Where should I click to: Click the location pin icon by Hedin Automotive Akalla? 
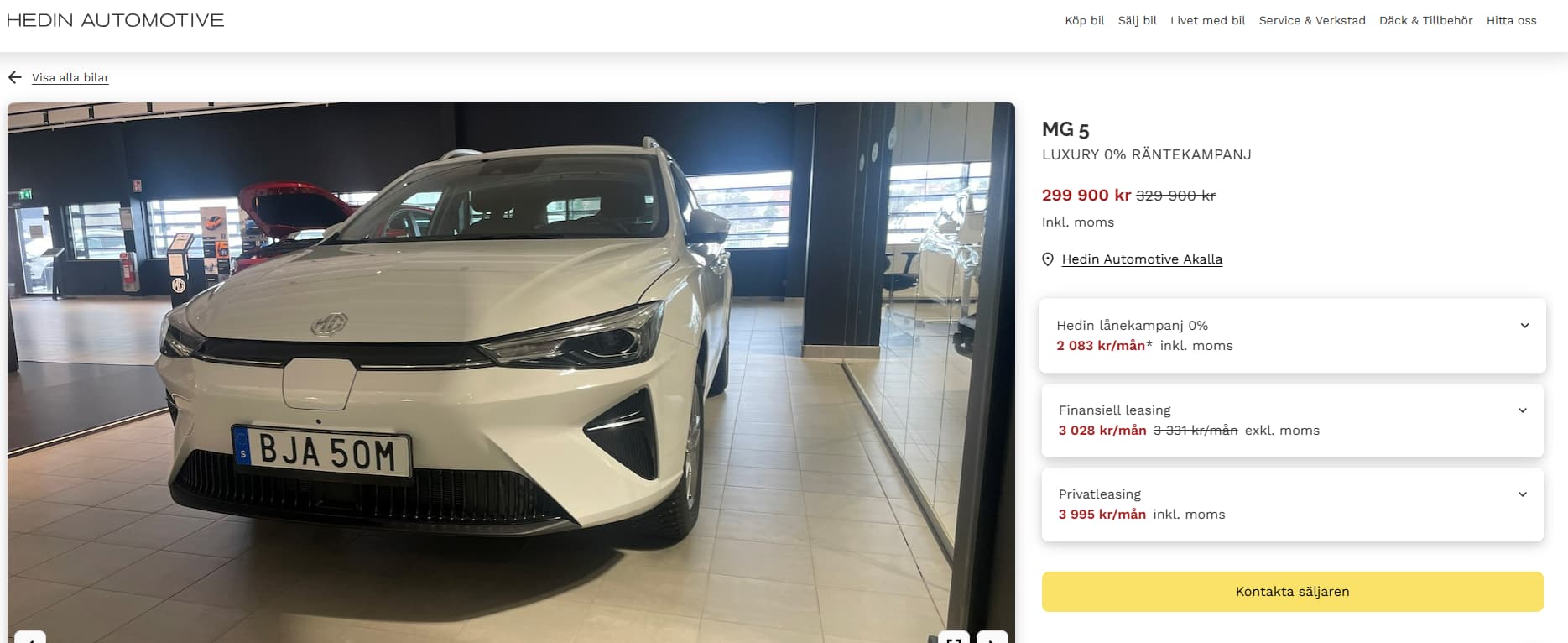tap(1048, 259)
